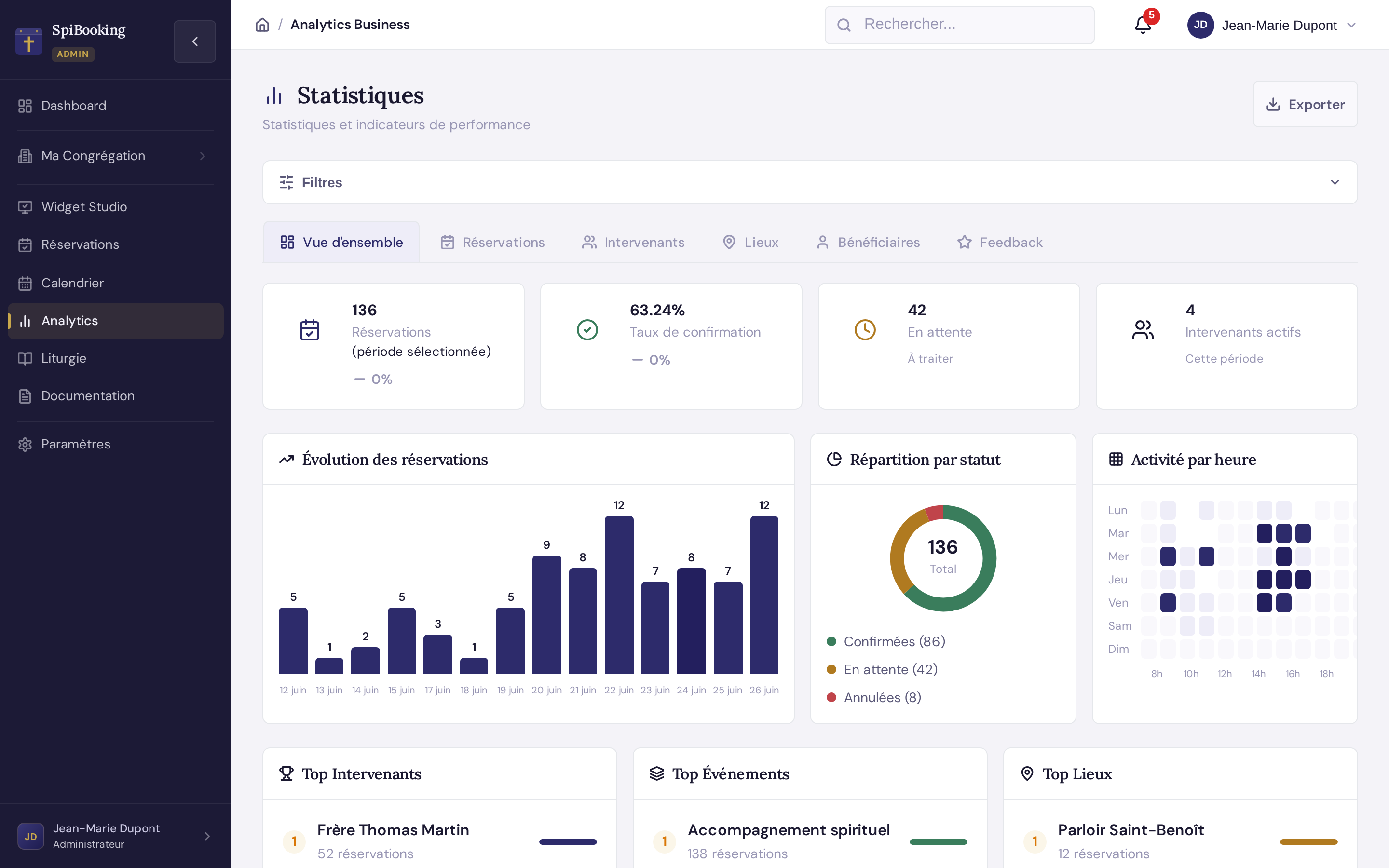Click the En attente clock icon
The height and width of the screenshot is (868, 1389).
click(x=865, y=329)
